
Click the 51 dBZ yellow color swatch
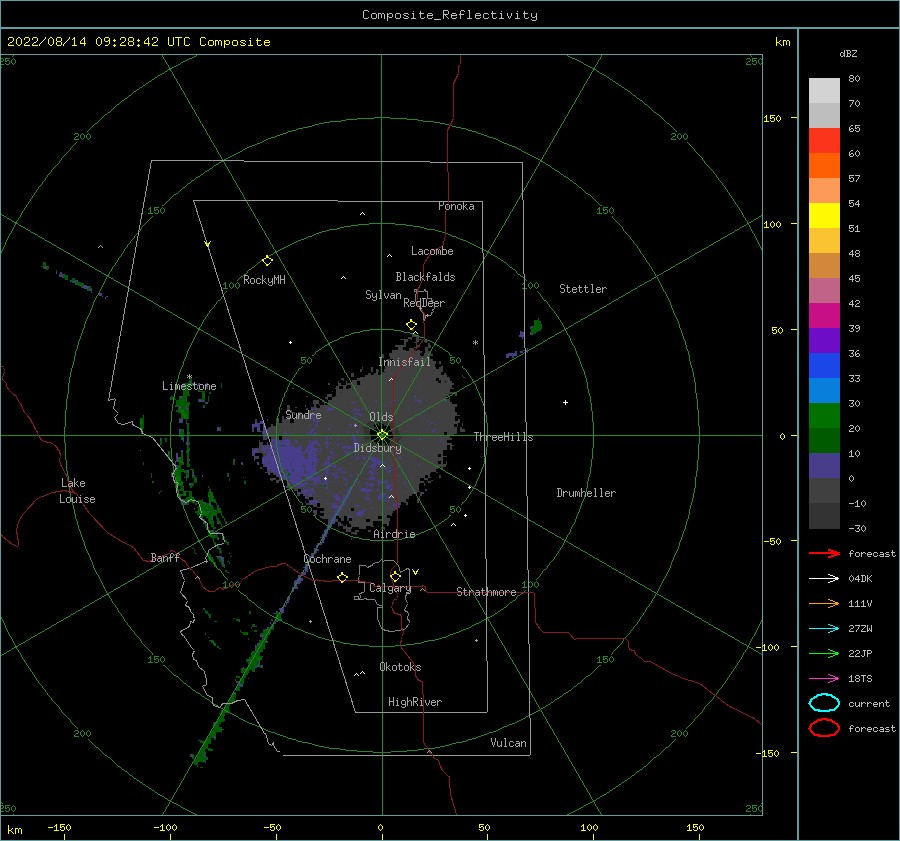pos(824,215)
